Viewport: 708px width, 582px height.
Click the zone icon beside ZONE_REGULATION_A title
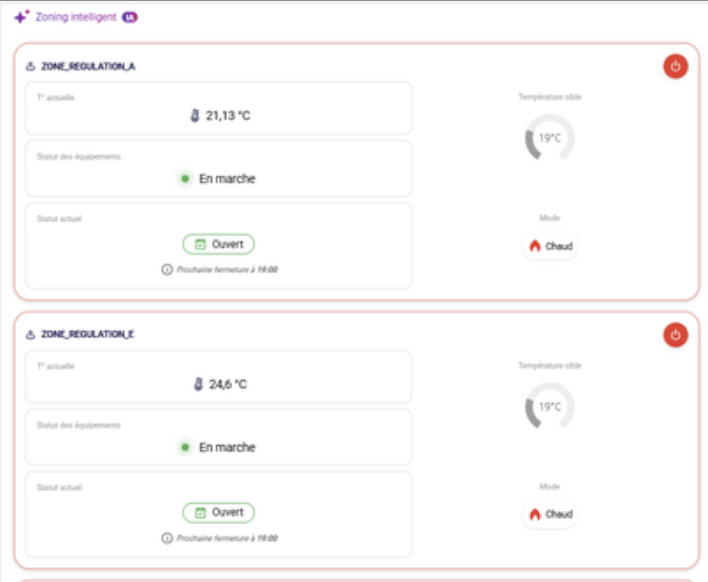click(30, 67)
